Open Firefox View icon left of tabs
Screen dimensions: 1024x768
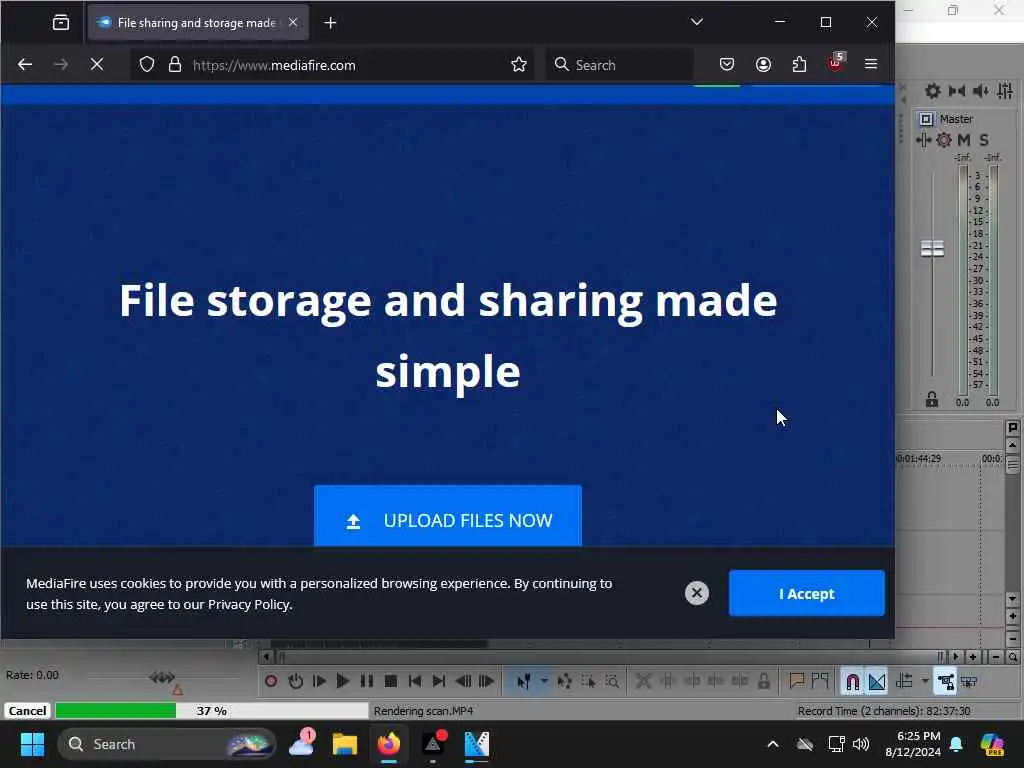pyautogui.click(x=61, y=23)
